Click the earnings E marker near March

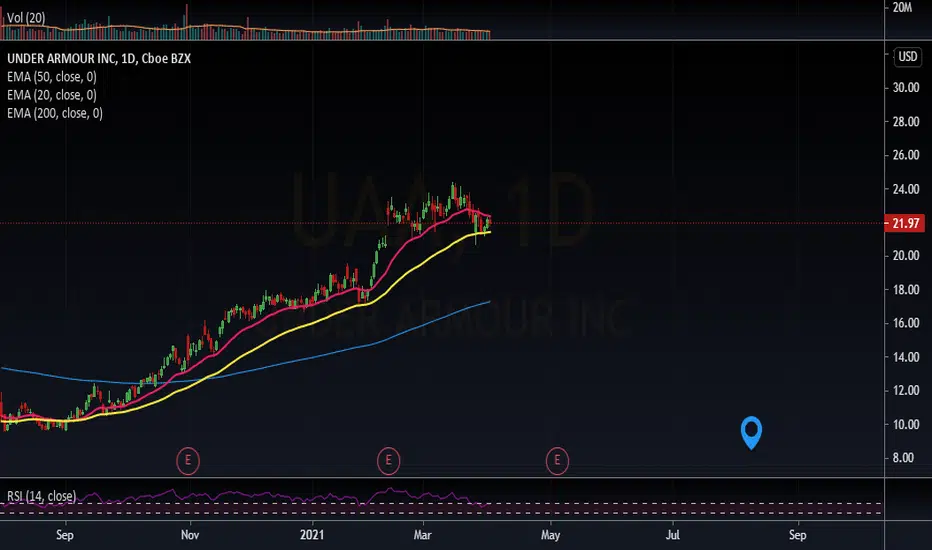[x=389, y=460]
